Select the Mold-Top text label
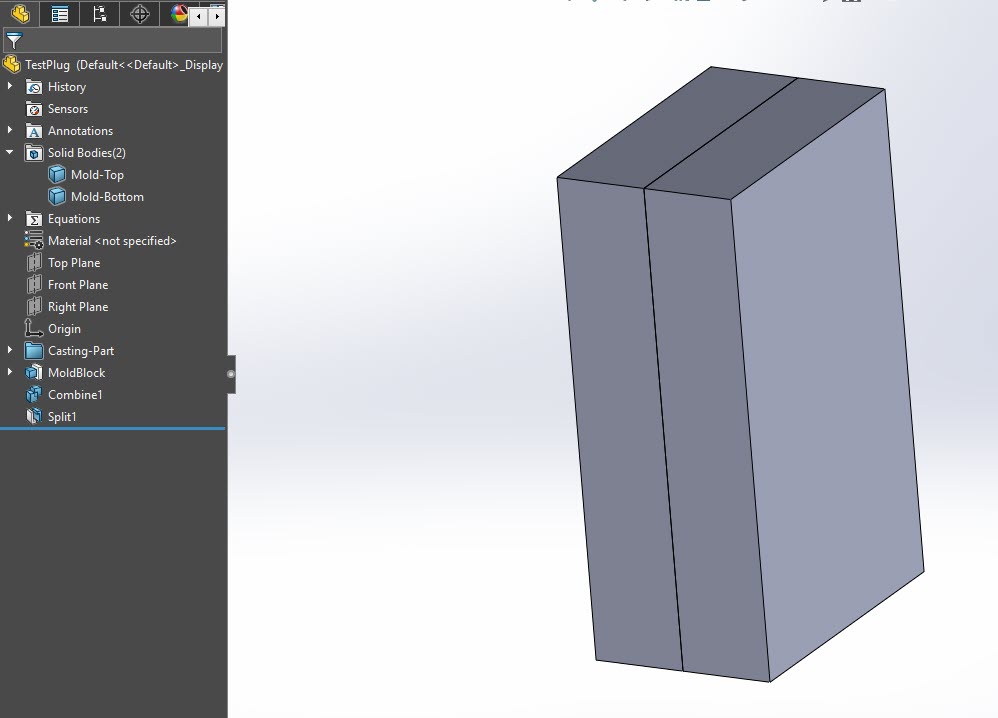The image size is (998, 718). [x=97, y=174]
